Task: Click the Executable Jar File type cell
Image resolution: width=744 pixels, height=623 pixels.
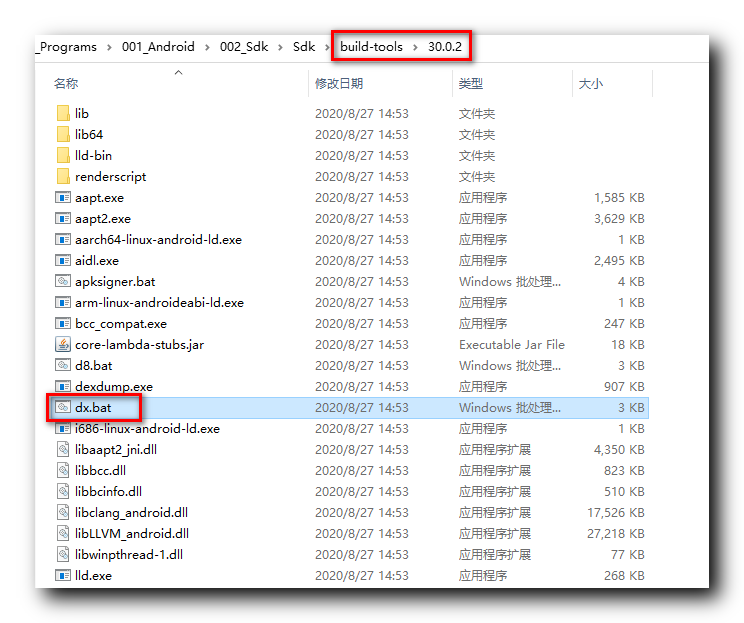Action: click(x=512, y=344)
